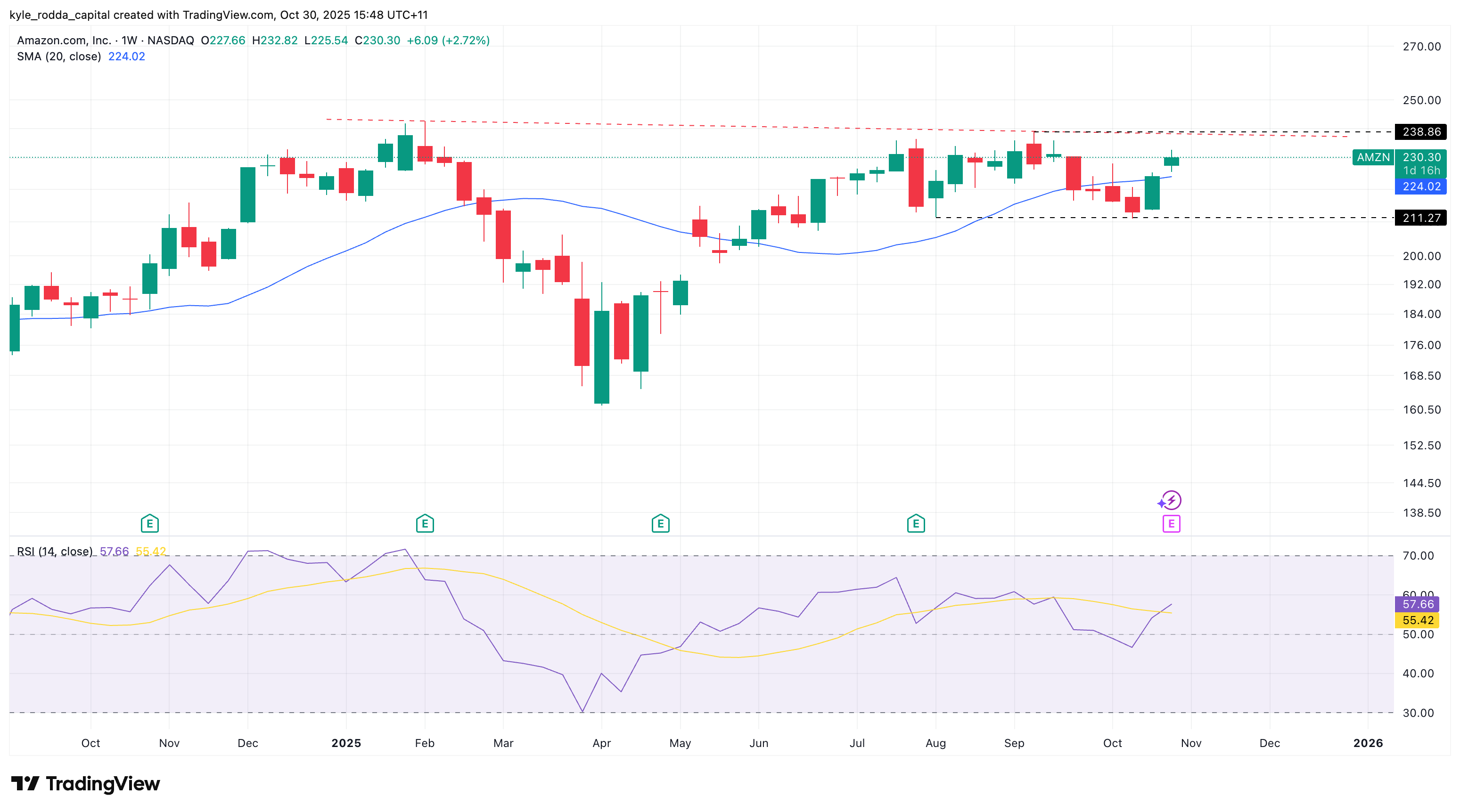Click the October 2024 earnings E icon

[149, 524]
